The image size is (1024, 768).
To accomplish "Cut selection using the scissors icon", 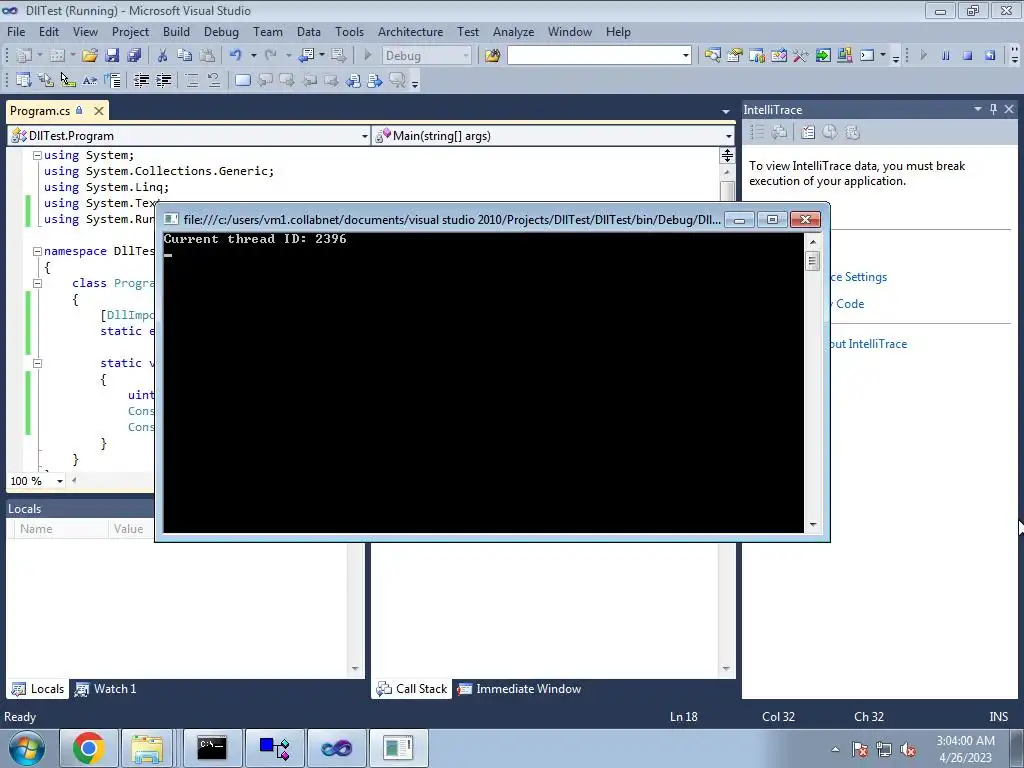I will click(x=163, y=56).
